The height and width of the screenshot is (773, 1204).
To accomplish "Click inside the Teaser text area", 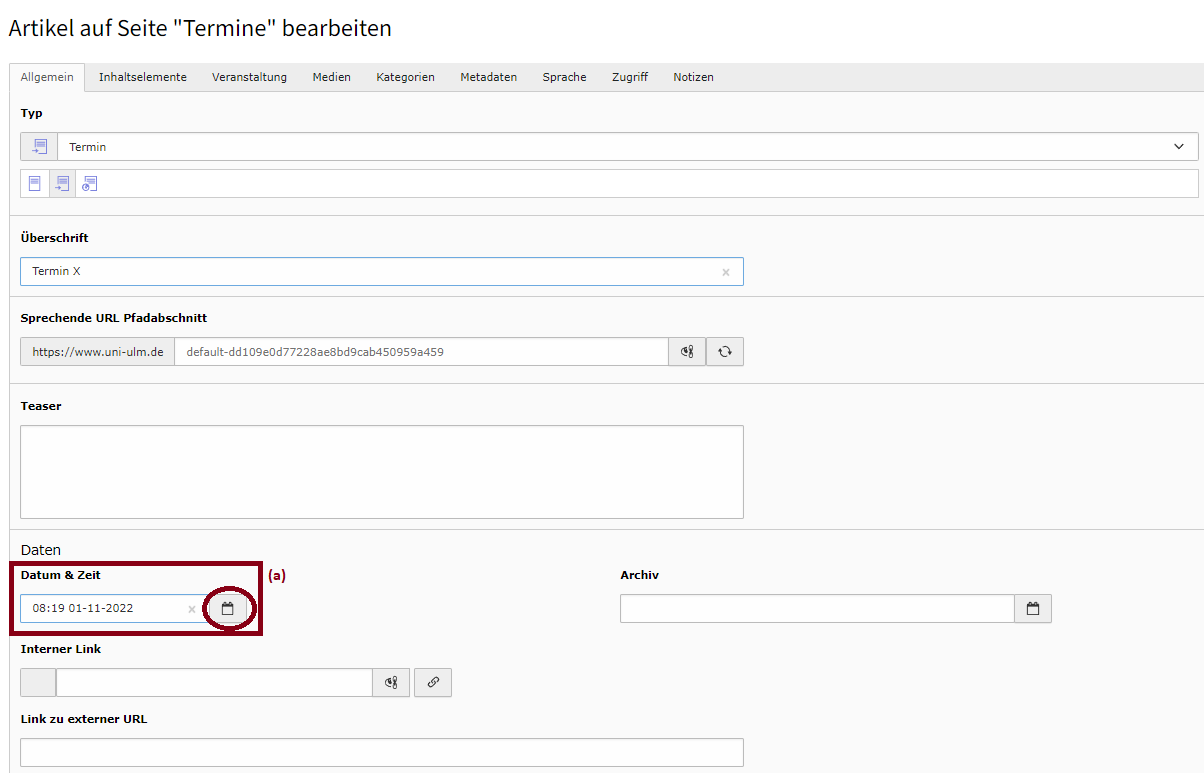I will 381,472.
